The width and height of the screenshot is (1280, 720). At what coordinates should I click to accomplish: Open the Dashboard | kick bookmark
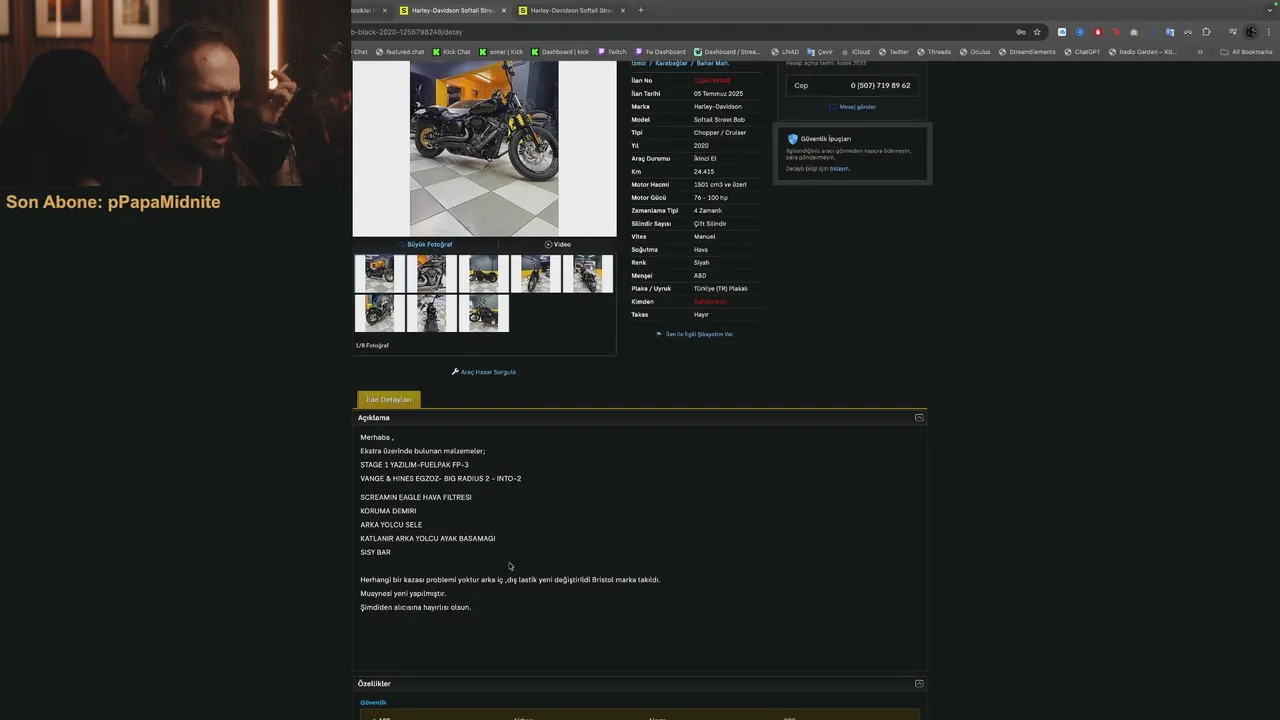click(560, 52)
